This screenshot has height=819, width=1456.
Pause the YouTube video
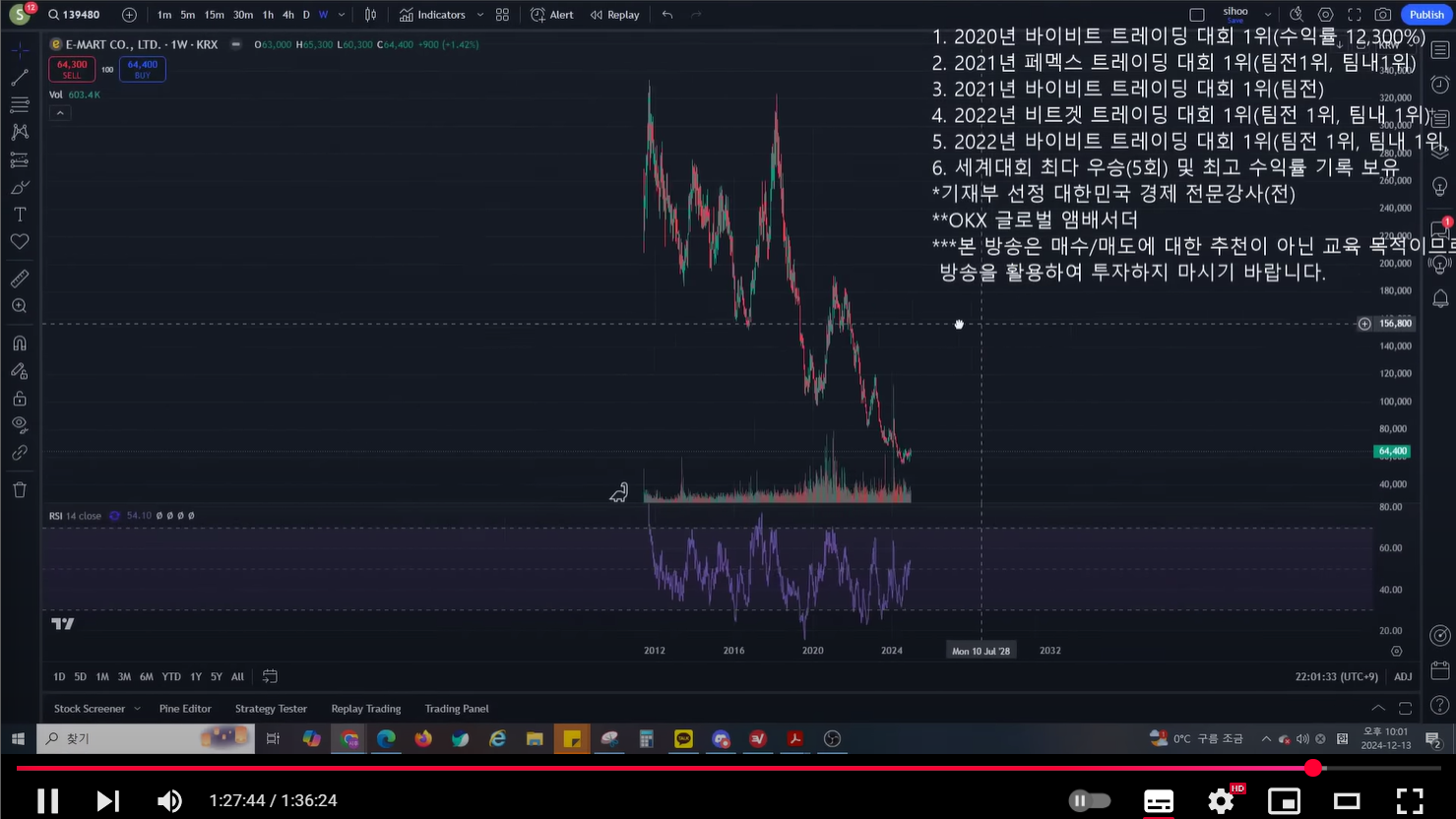click(x=47, y=801)
